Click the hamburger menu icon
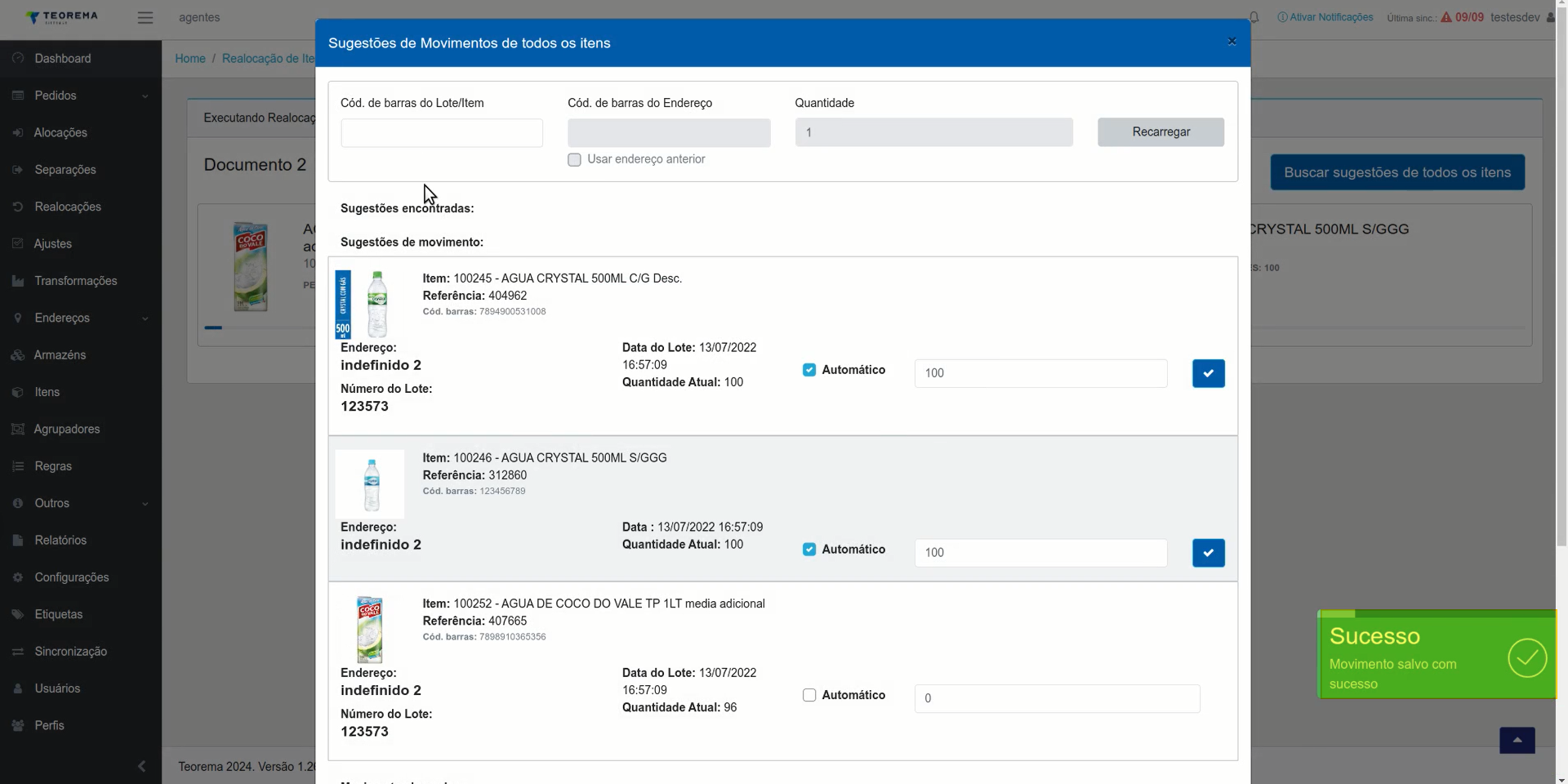The width and height of the screenshot is (1568, 784). point(145,17)
